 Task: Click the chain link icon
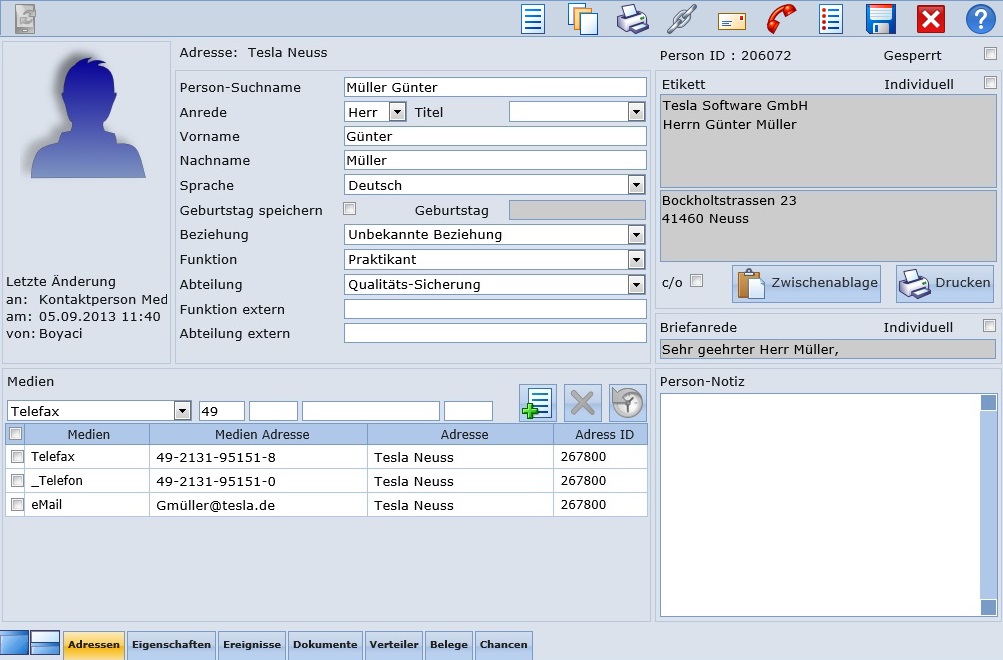(681, 19)
